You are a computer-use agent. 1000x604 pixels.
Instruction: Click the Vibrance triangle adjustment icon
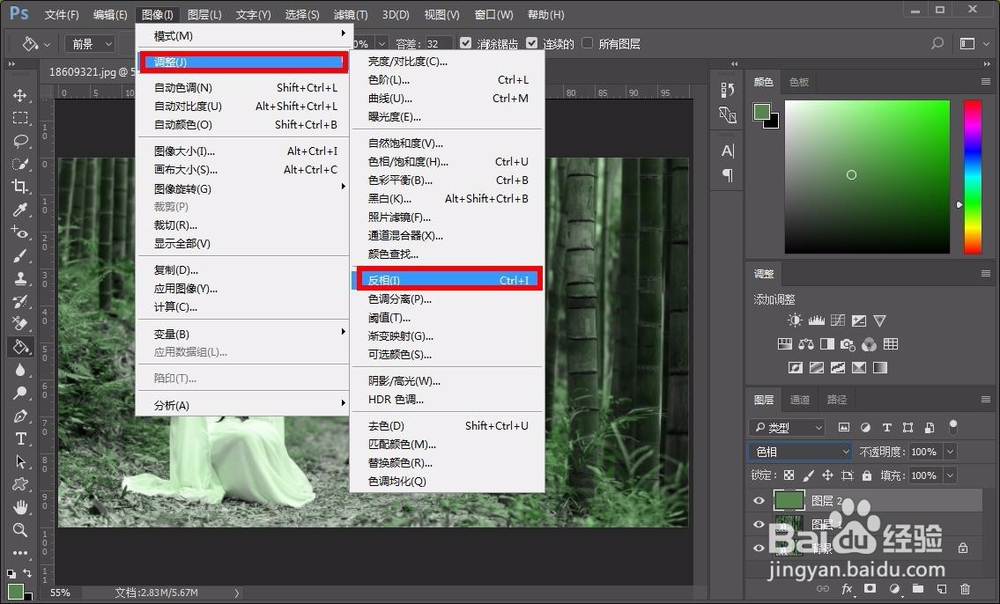879,320
